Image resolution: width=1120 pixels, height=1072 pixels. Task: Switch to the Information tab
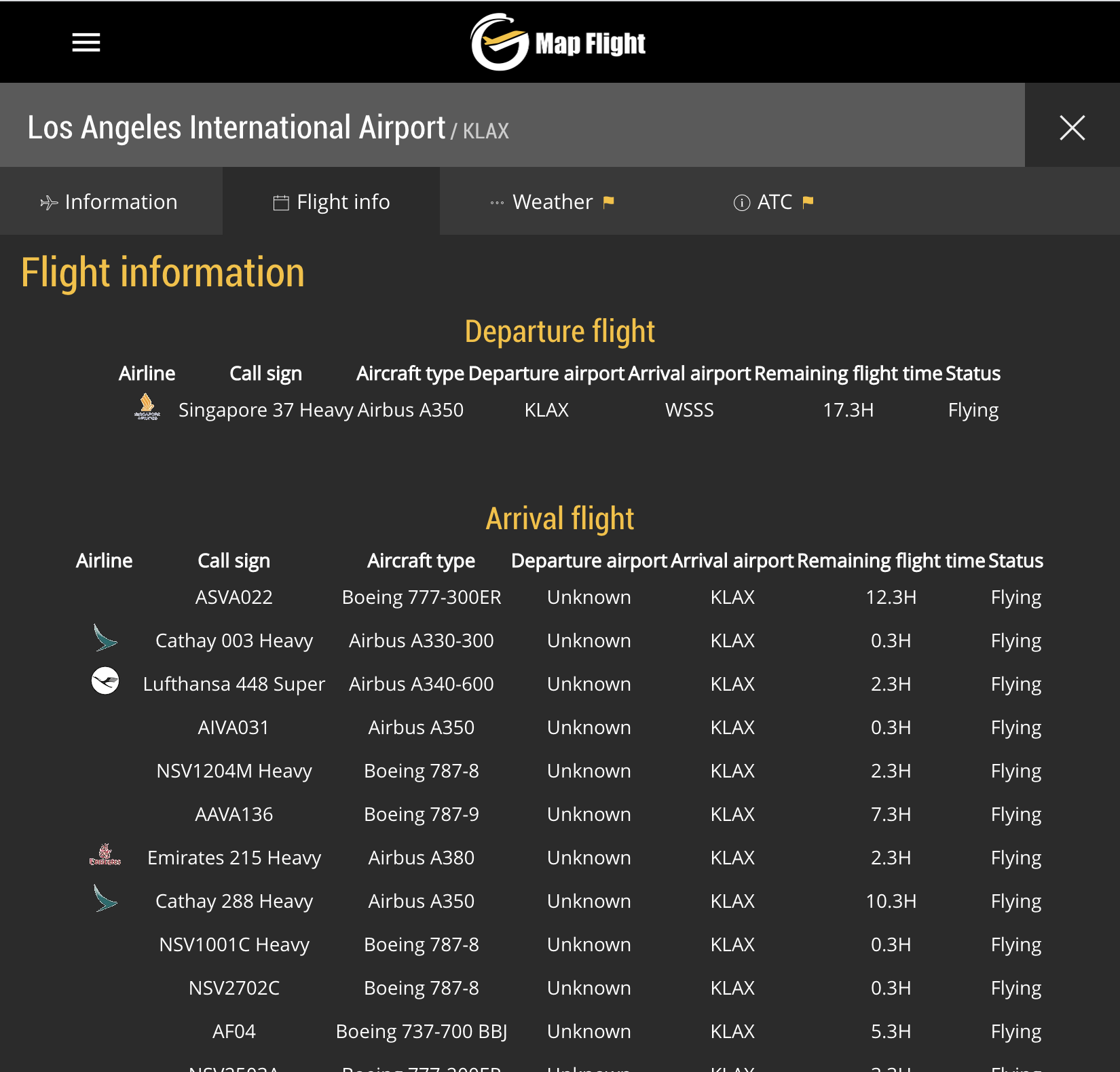110,202
